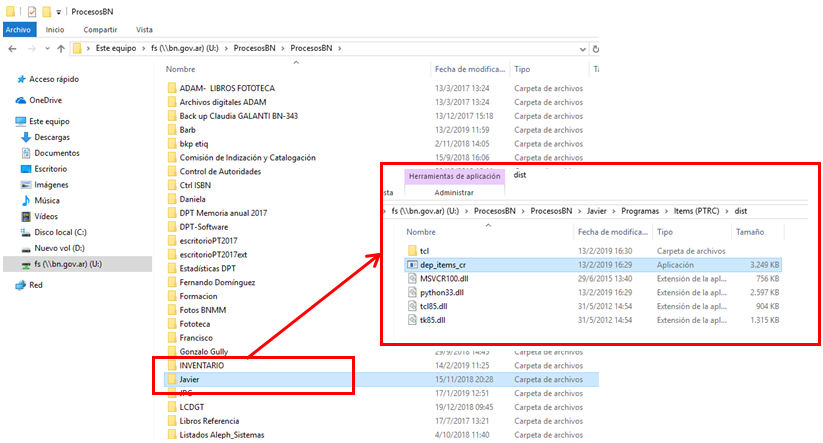823x443 pixels.
Task: Open Música in the sidebar
Action: coord(47,200)
